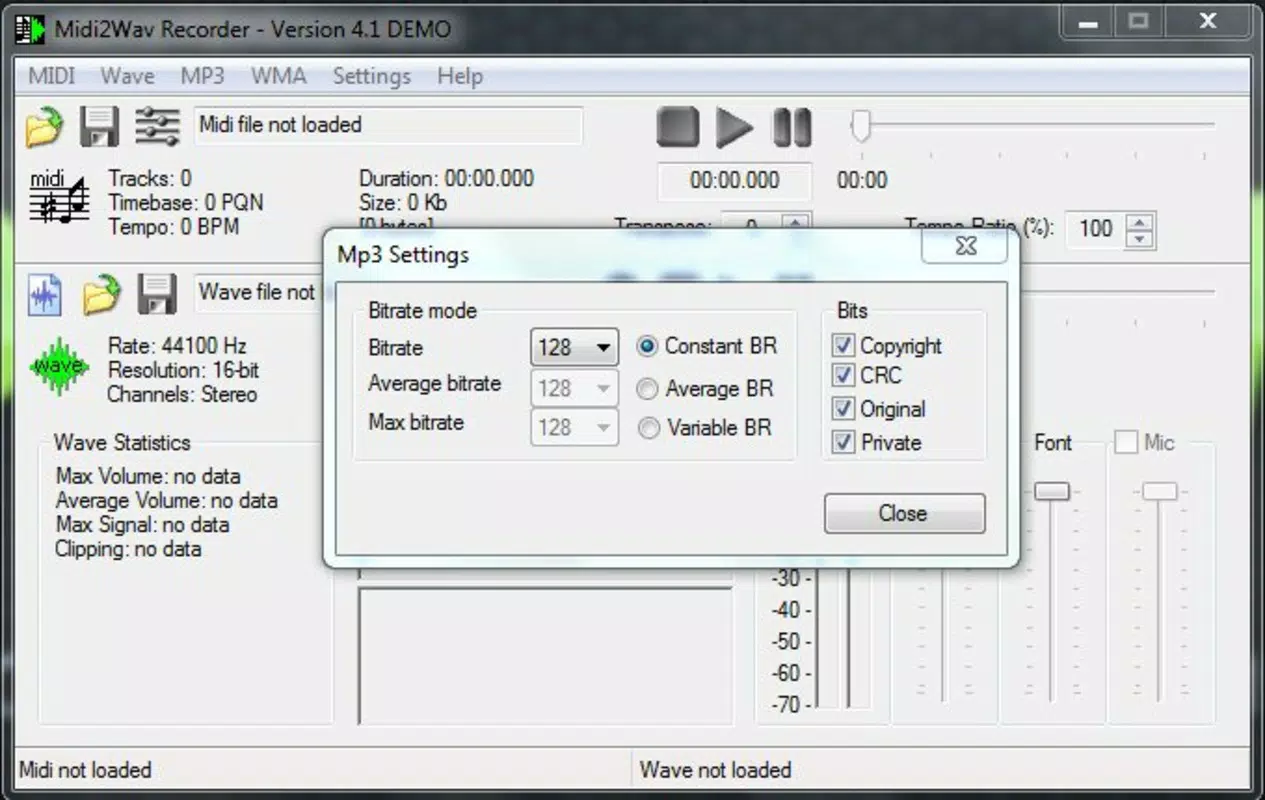Open the Max bitrate dropdown
The height and width of the screenshot is (800, 1265).
point(574,428)
